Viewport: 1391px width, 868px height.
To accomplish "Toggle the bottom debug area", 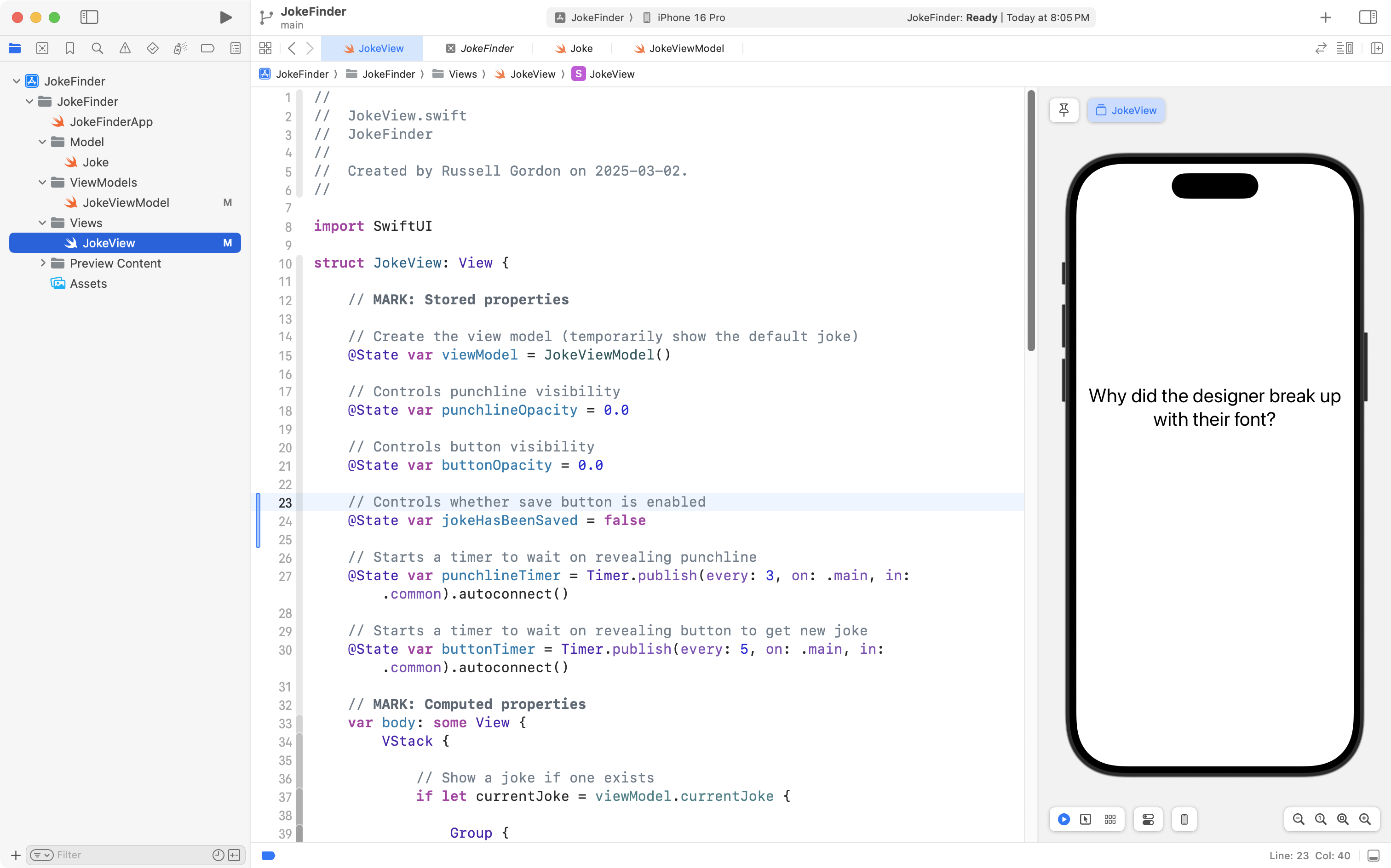I will [x=1373, y=856].
